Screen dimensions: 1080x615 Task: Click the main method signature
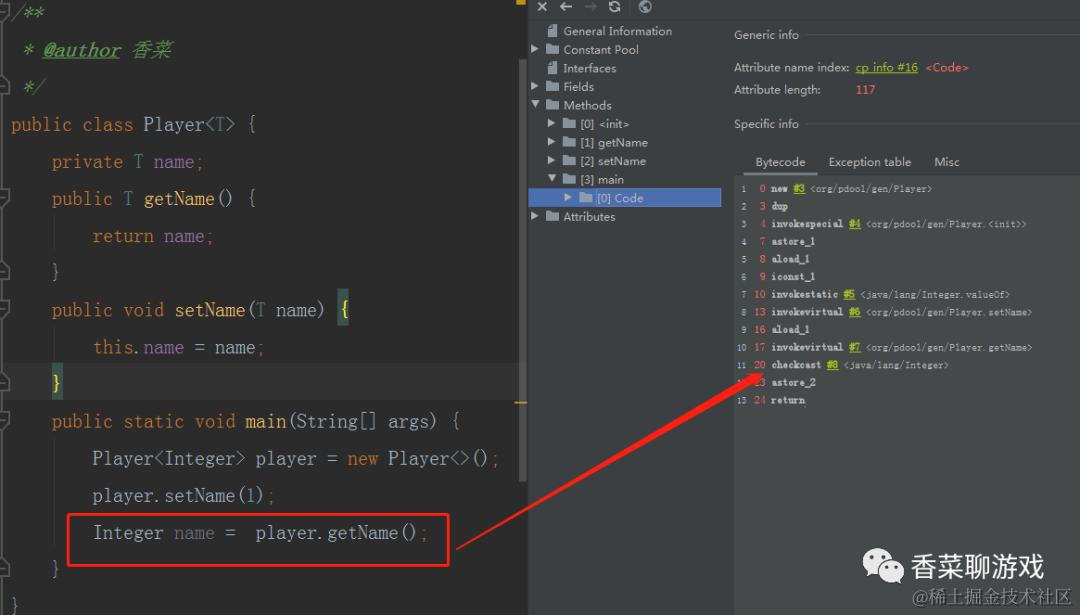click(x=256, y=421)
